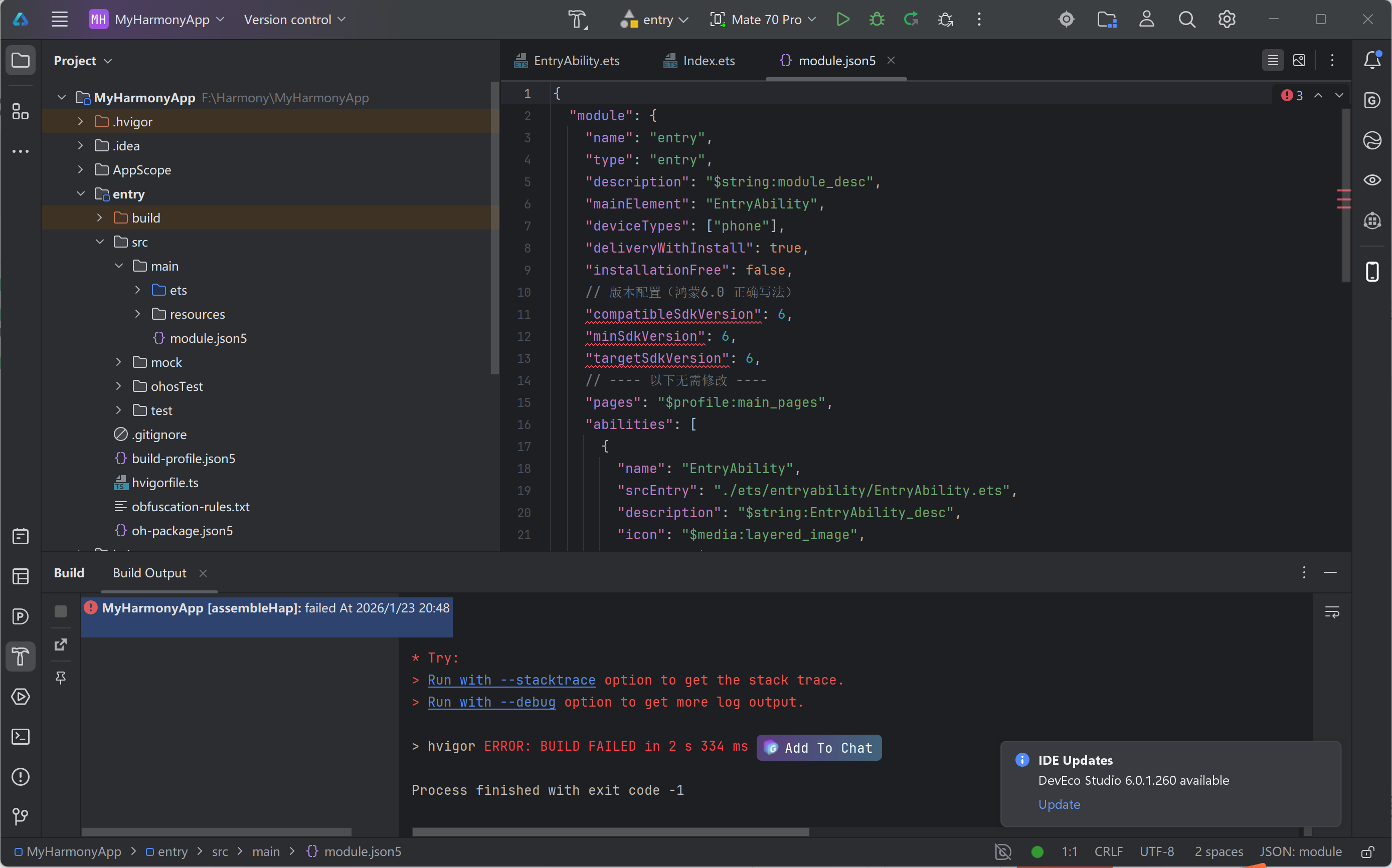Open the Previewer eye panel
The image size is (1392, 868).
[x=1372, y=180]
